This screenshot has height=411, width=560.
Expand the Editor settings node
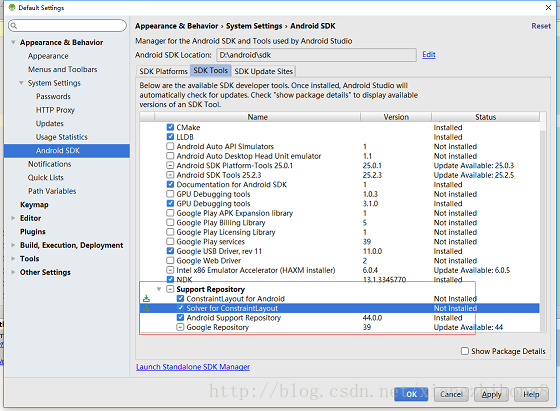[x=13, y=218]
